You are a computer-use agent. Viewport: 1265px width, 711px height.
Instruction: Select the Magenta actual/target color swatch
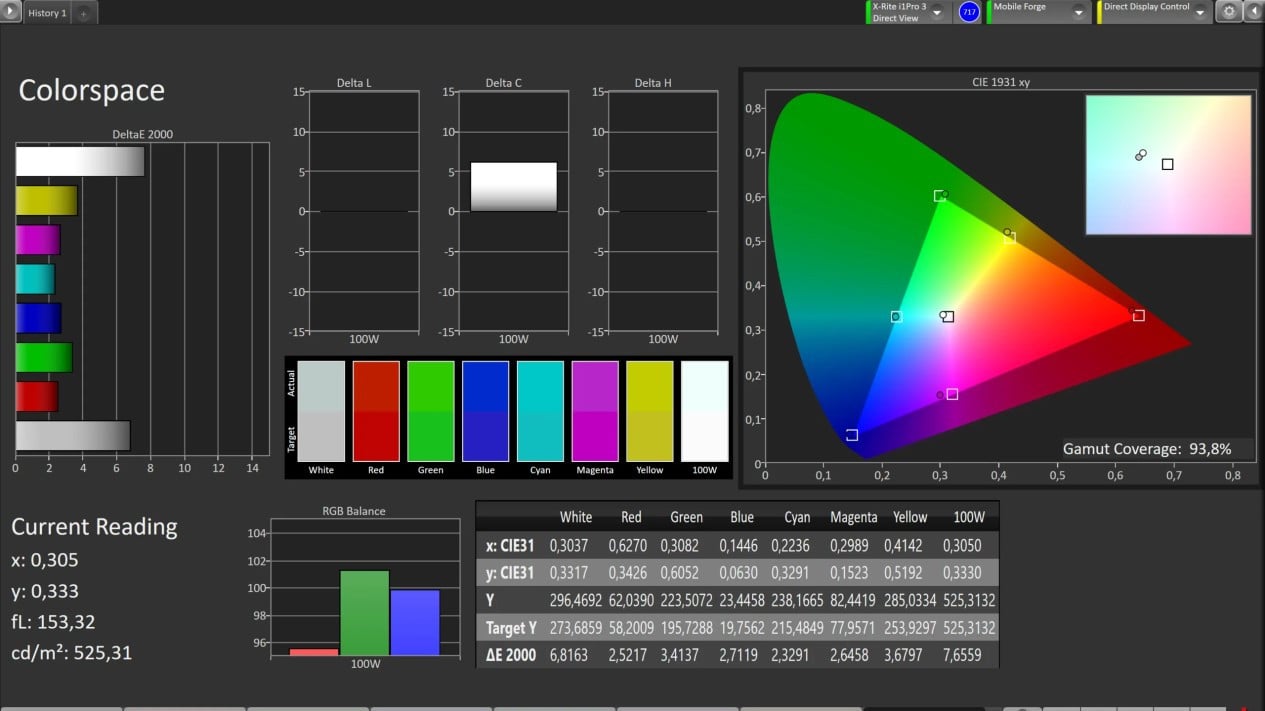click(595, 411)
